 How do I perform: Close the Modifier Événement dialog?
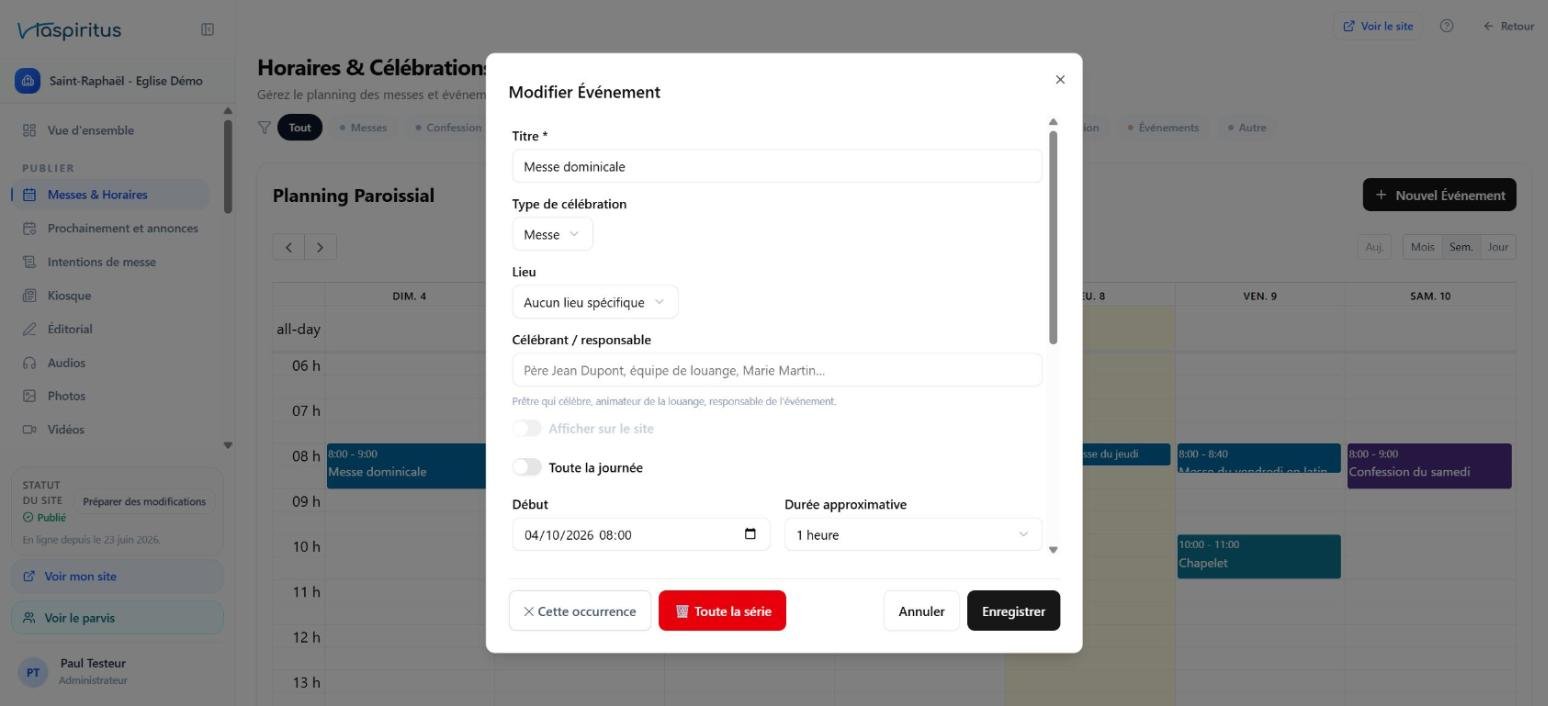(x=1060, y=79)
